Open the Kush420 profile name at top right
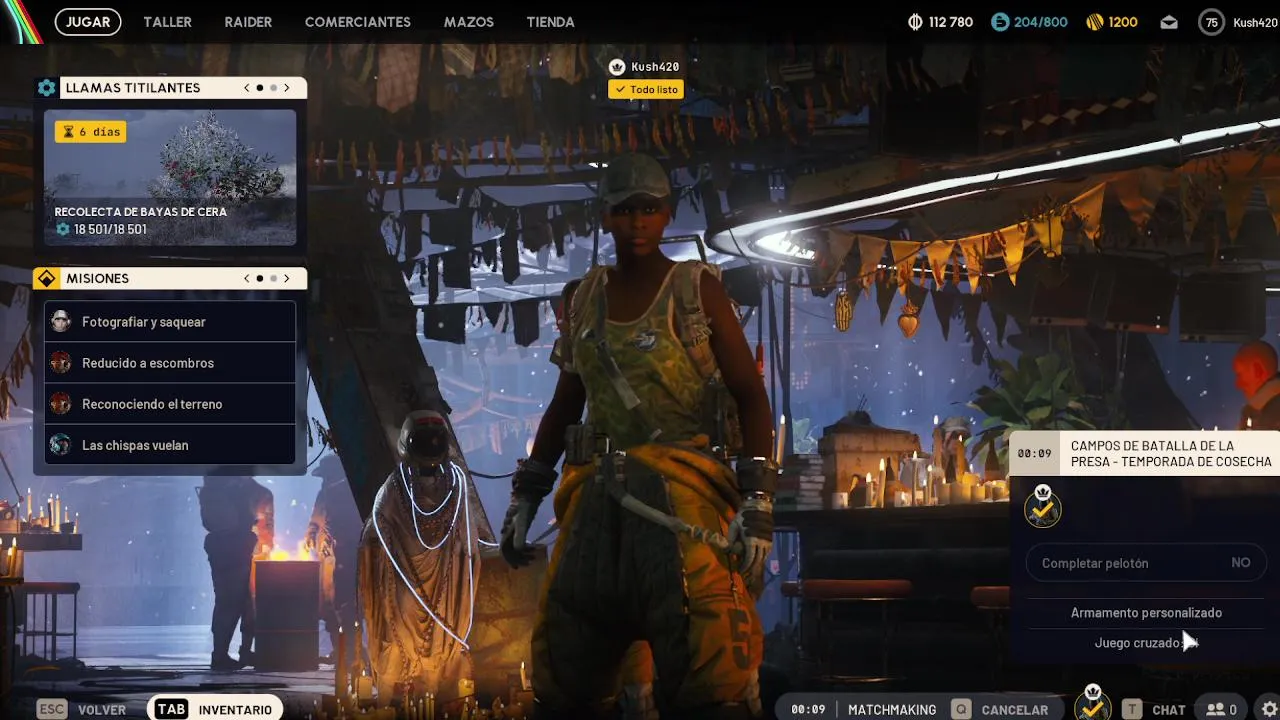 click(1255, 22)
